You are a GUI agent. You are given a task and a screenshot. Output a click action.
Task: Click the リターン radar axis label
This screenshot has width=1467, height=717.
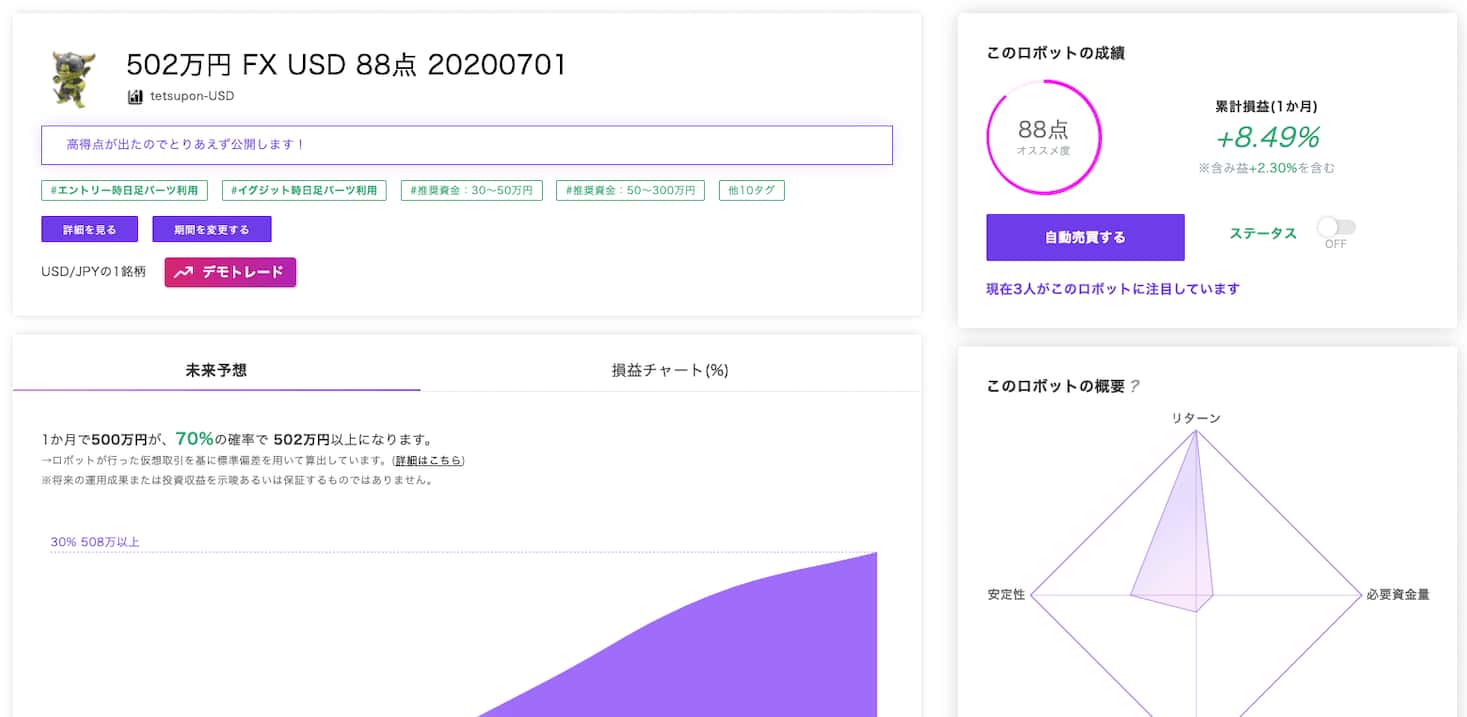click(1196, 418)
